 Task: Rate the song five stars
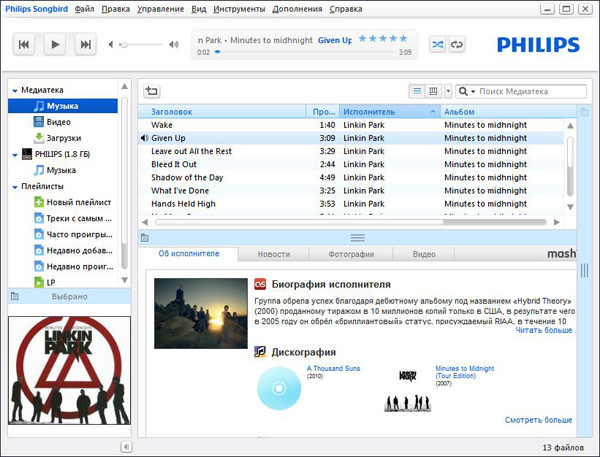(403, 38)
